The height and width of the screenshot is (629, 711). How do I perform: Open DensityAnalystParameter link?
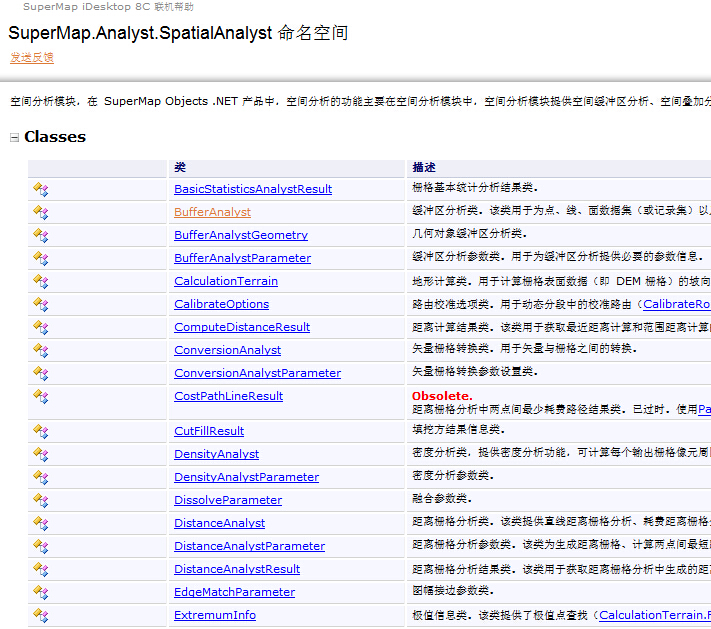click(x=247, y=477)
